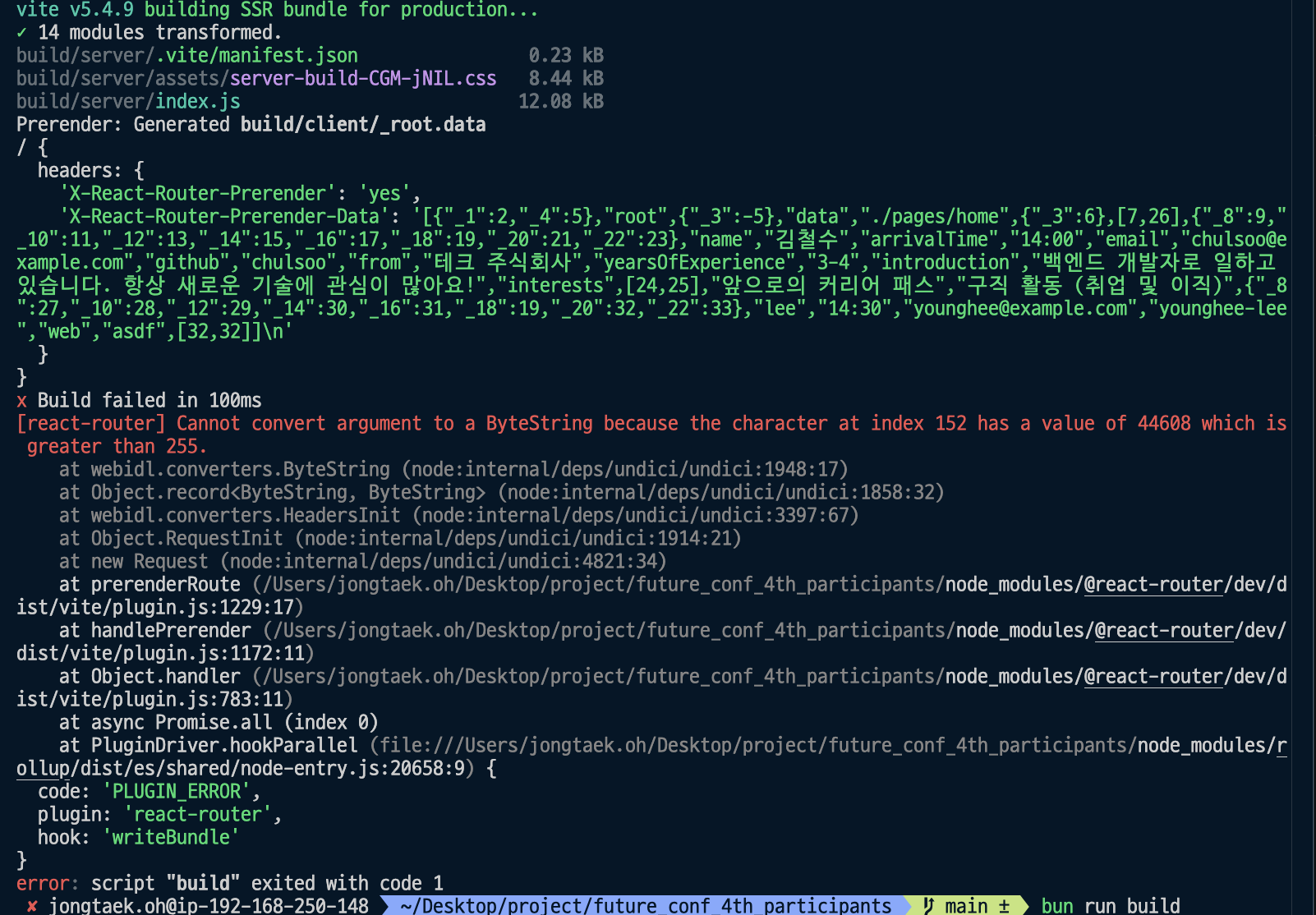Viewport: 1316px width, 915px height.
Task: Click the index.js output file name
Action: pos(198,102)
